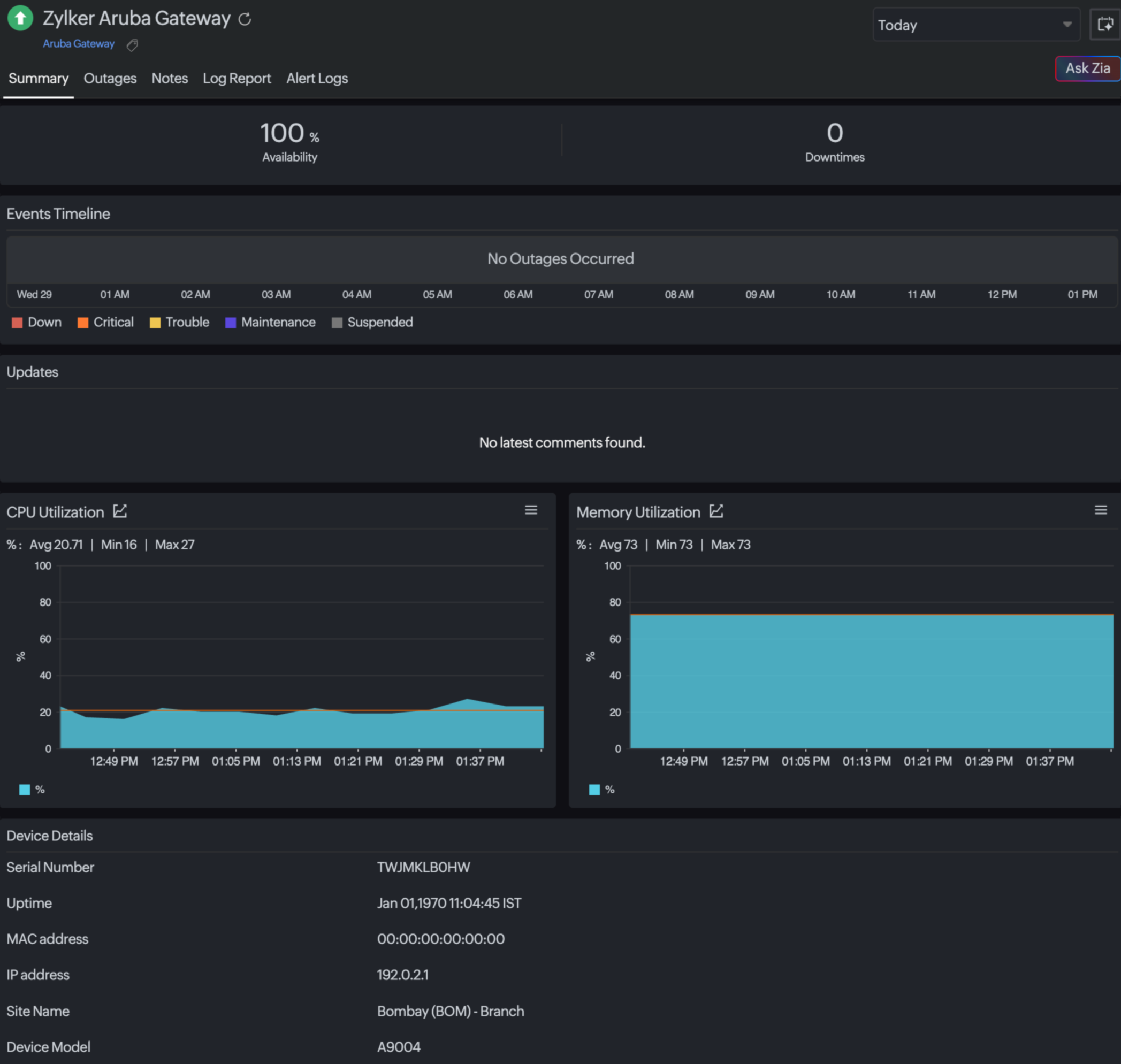
Task: Open the Memory Utilization chart popout icon
Action: point(716,511)
